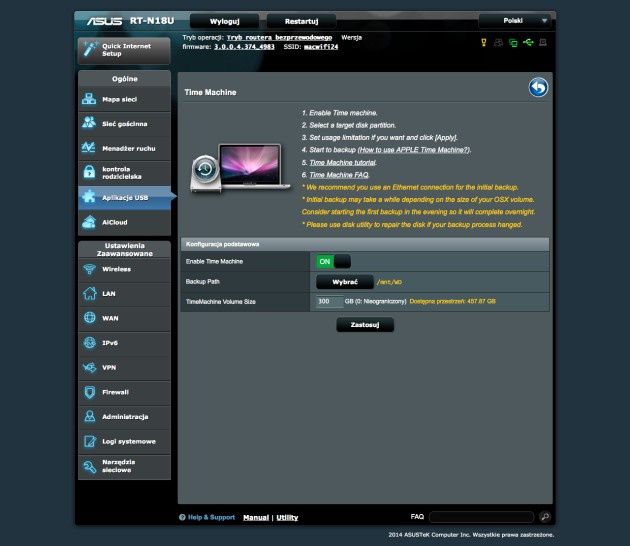Open Time Machine tutorial link
630x546 pixels.
(x=343, y=162)
